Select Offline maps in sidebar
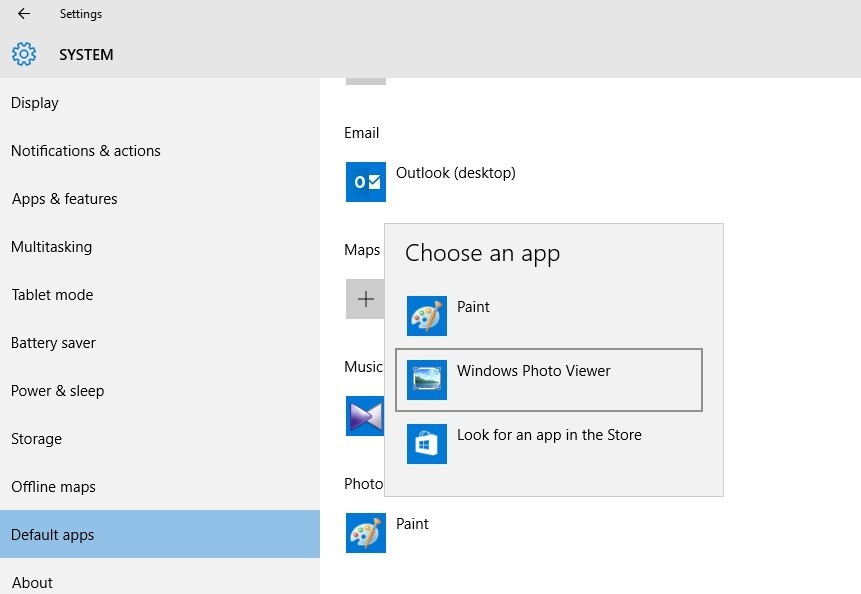Screen dimensions: 861x594 (54, 487)
